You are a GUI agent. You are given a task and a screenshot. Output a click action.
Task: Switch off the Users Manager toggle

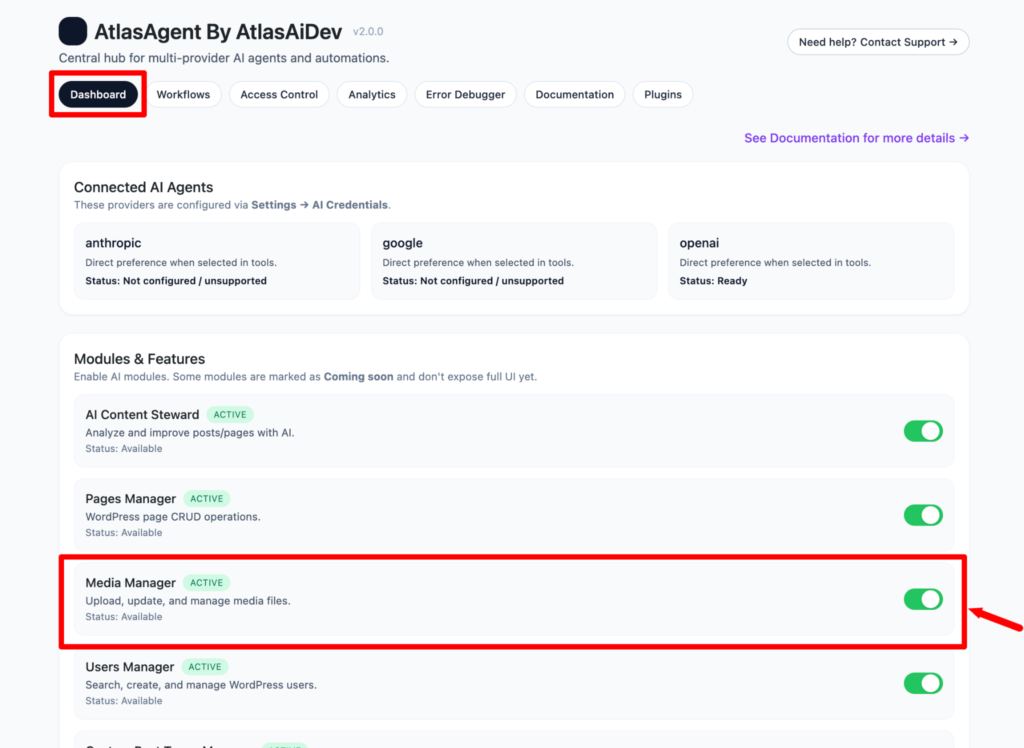[x=923, y=683]
